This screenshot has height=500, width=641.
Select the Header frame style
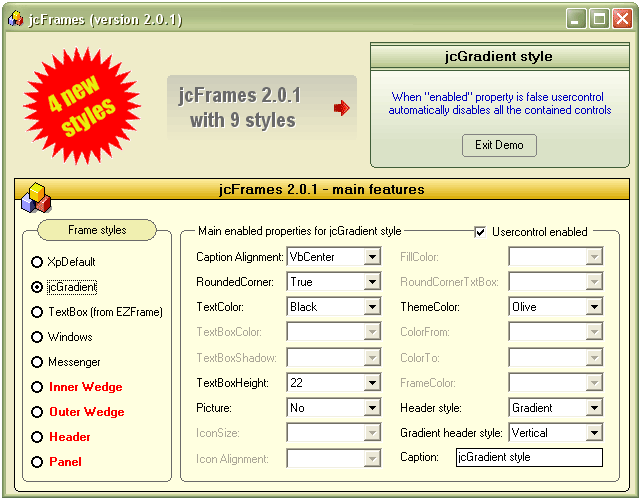[37, 437]
